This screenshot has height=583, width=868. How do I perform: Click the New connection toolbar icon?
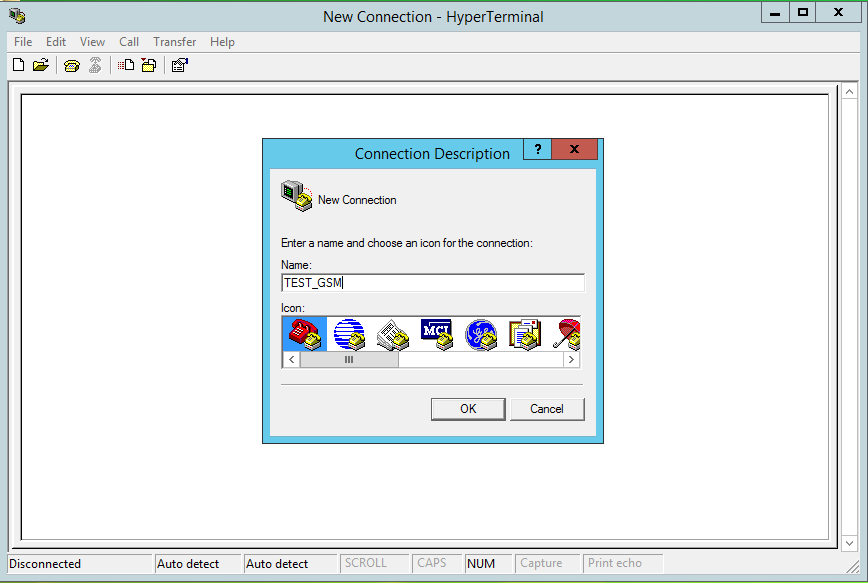point(18,66)
